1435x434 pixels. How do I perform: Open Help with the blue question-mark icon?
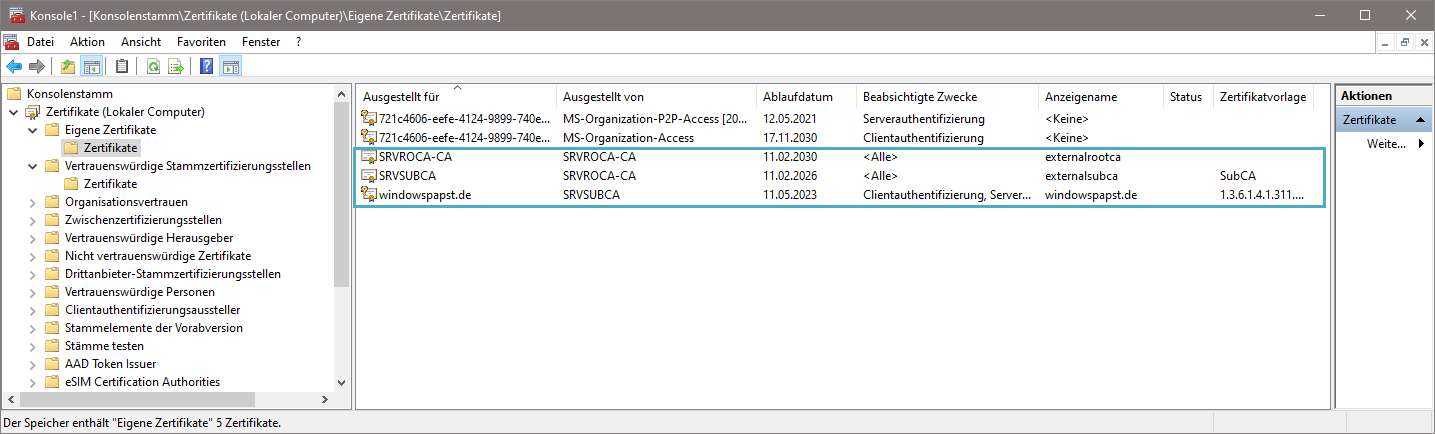coord(207,67)
